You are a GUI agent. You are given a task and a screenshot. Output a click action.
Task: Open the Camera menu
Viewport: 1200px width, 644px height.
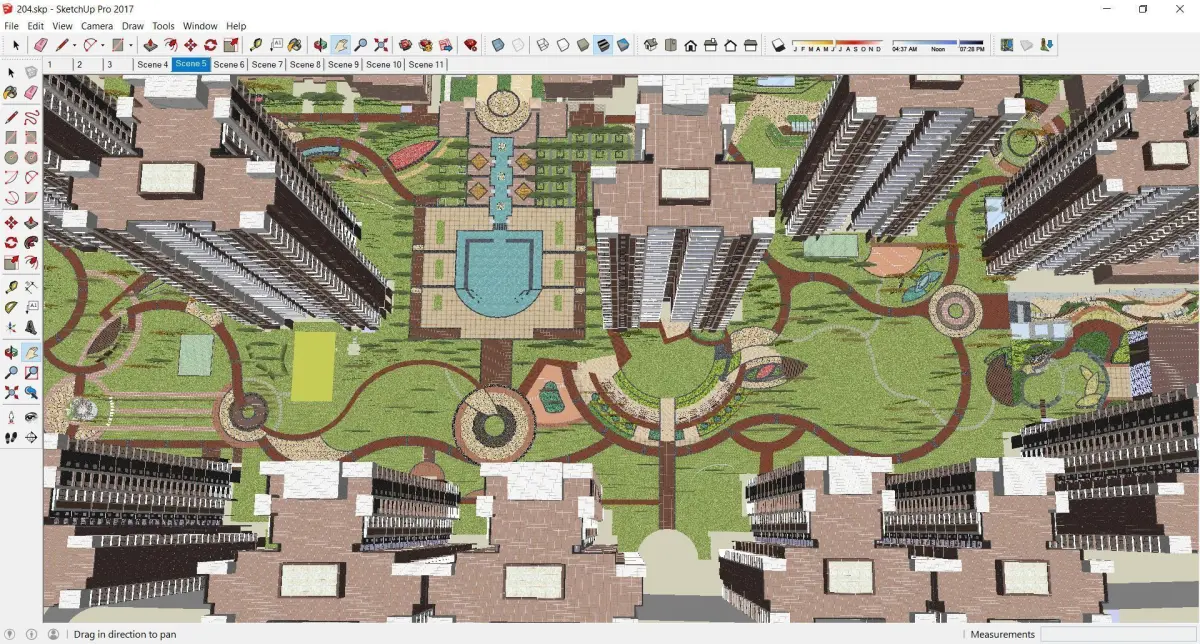pyautogui.click(x=97, y=26)
